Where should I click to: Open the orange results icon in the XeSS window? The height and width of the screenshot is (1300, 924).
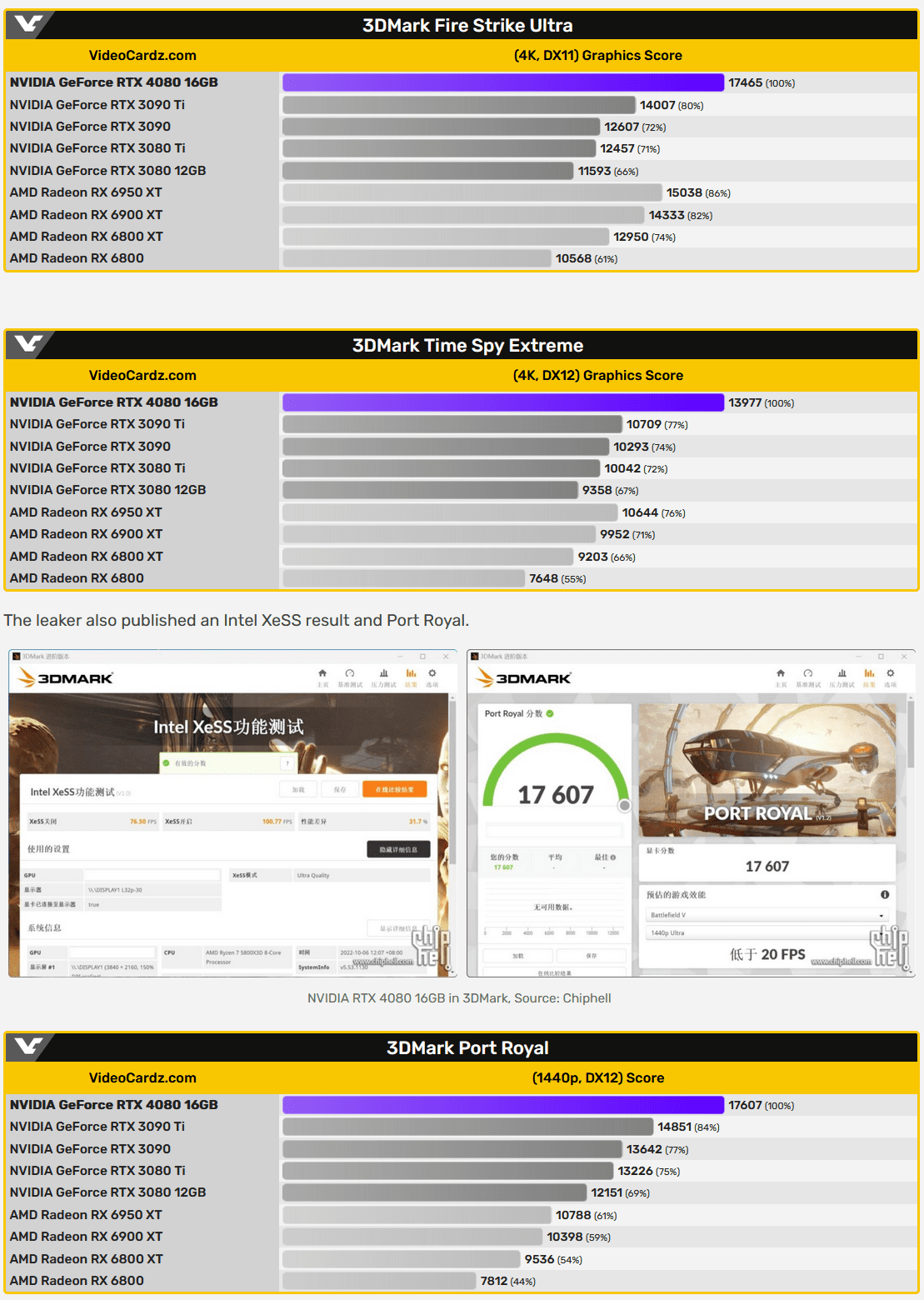pos(411,673)
